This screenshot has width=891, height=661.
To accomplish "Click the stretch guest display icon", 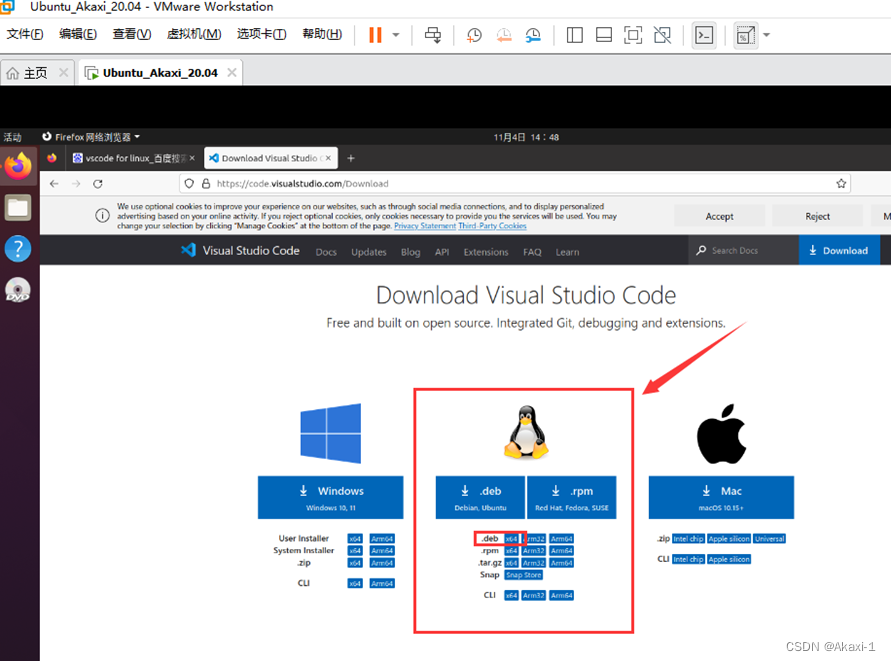I will (746, 35).
